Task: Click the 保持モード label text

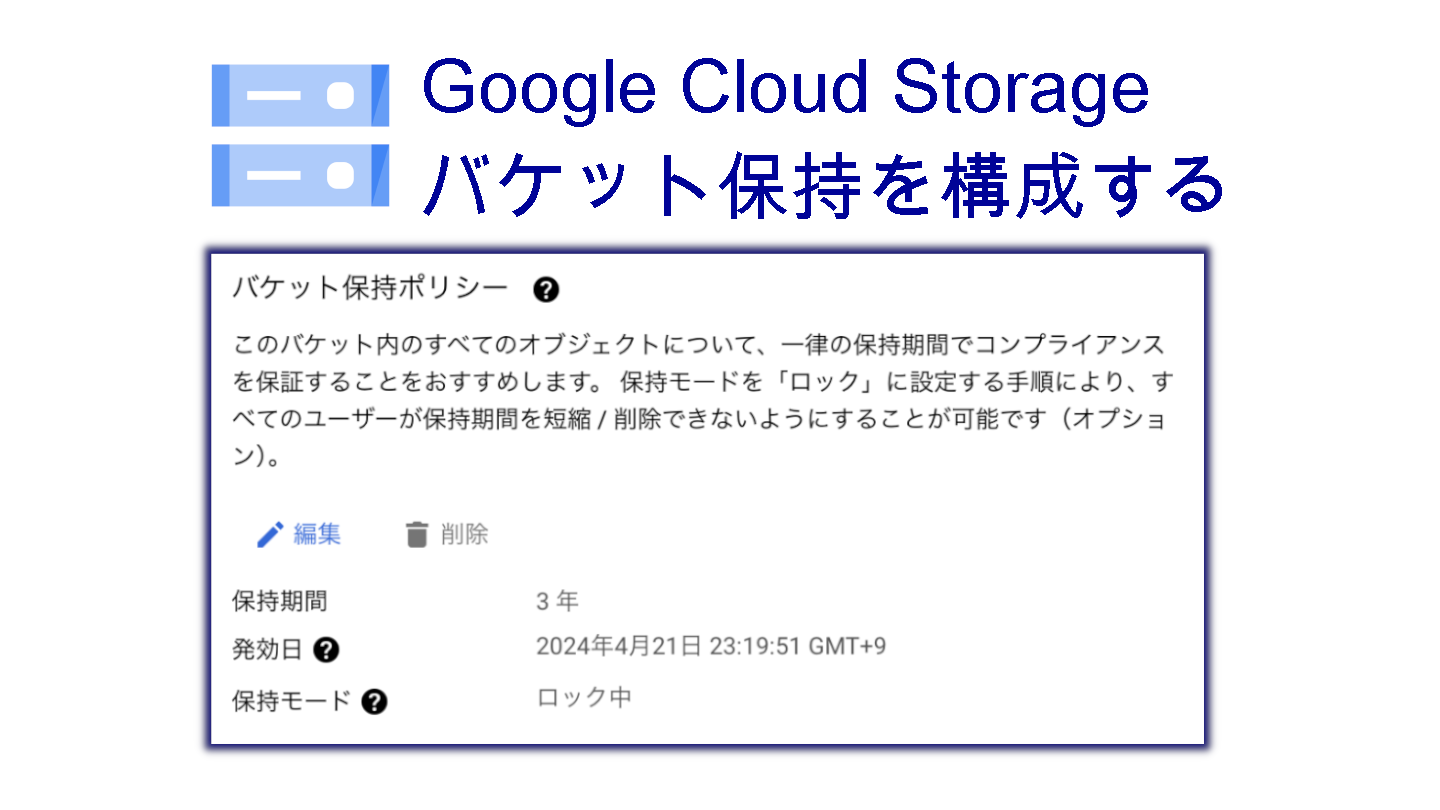Action: pyautogui.click(x=291, y=702)
